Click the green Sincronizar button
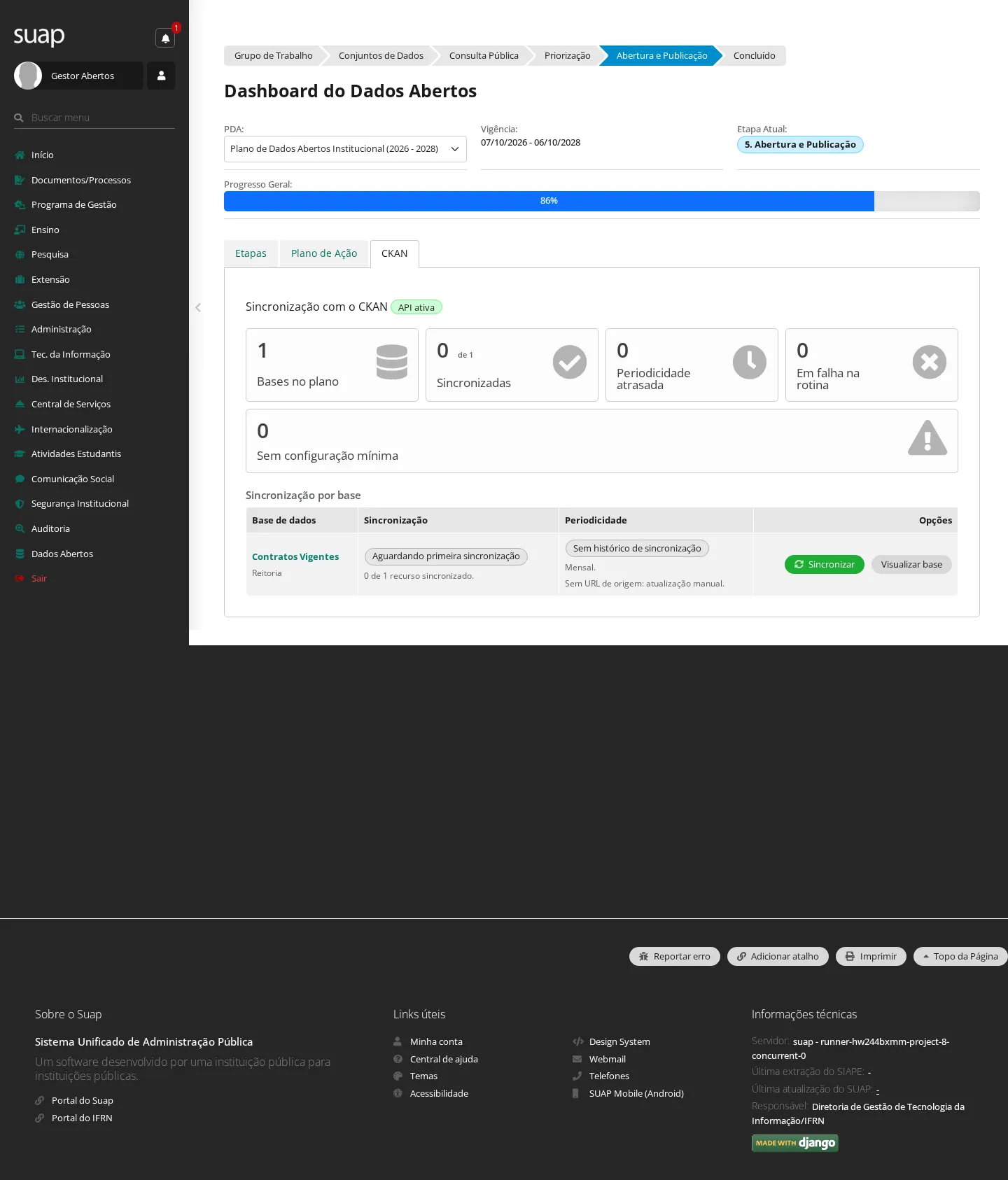This screenshot has height=1180, width=1008. tap(825, 565)
